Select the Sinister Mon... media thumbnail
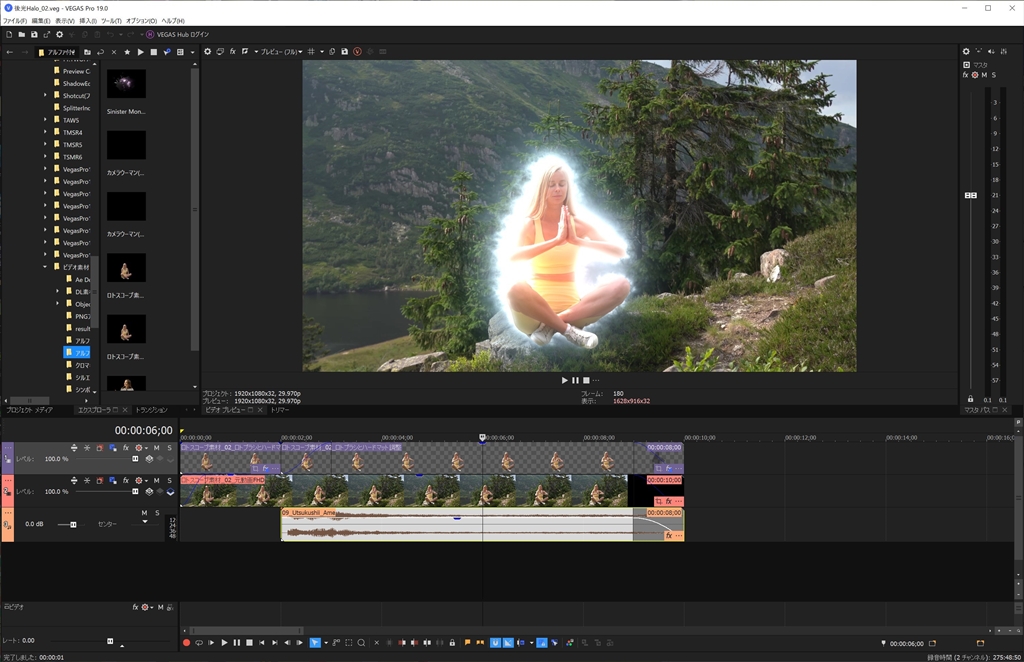Image resolution: width=1024 pixels, height=662 pixels. tap(126, 84)
